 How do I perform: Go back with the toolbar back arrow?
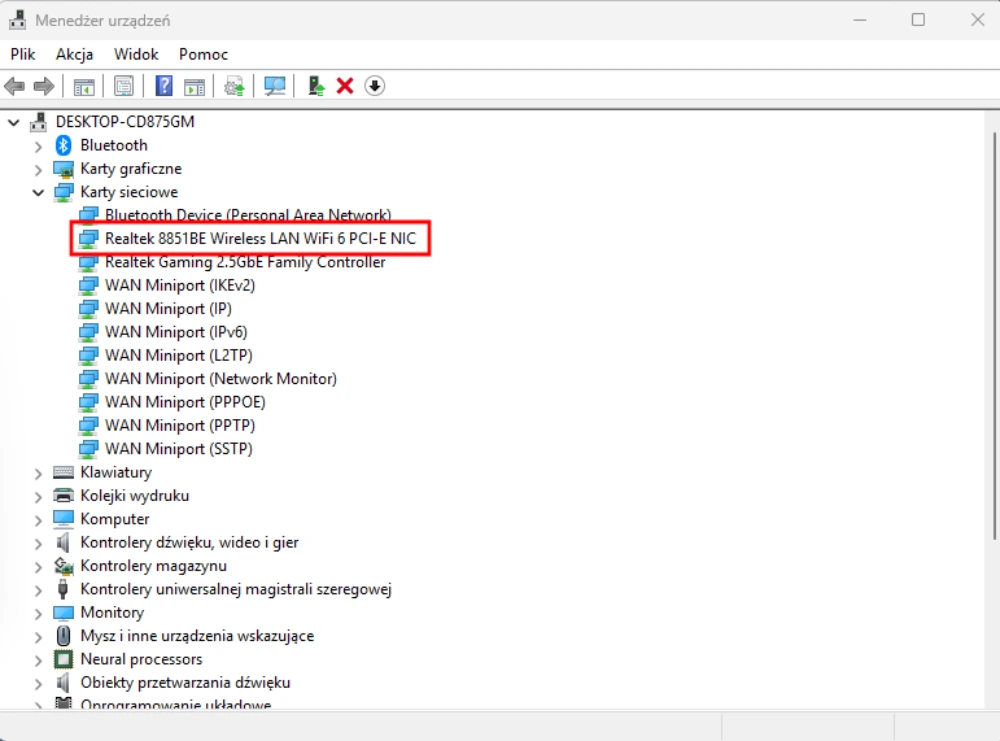coord(15,86)
